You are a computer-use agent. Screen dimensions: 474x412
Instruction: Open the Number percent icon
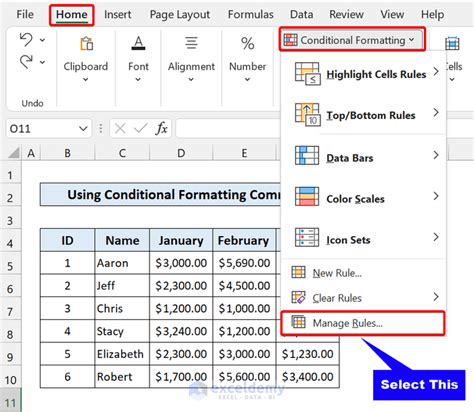(x=247, y=43)
